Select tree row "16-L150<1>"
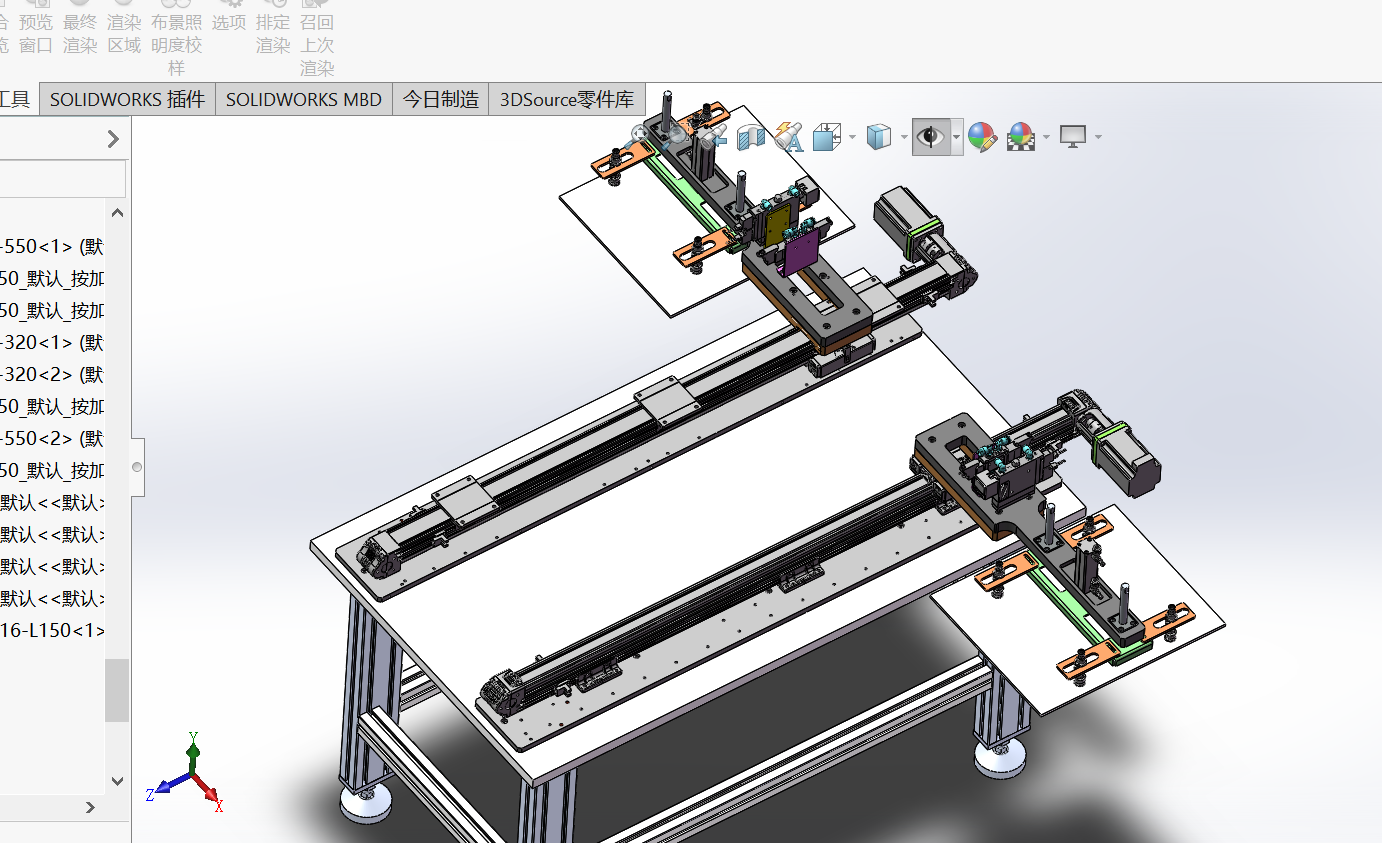 click(x=52, y=630)
